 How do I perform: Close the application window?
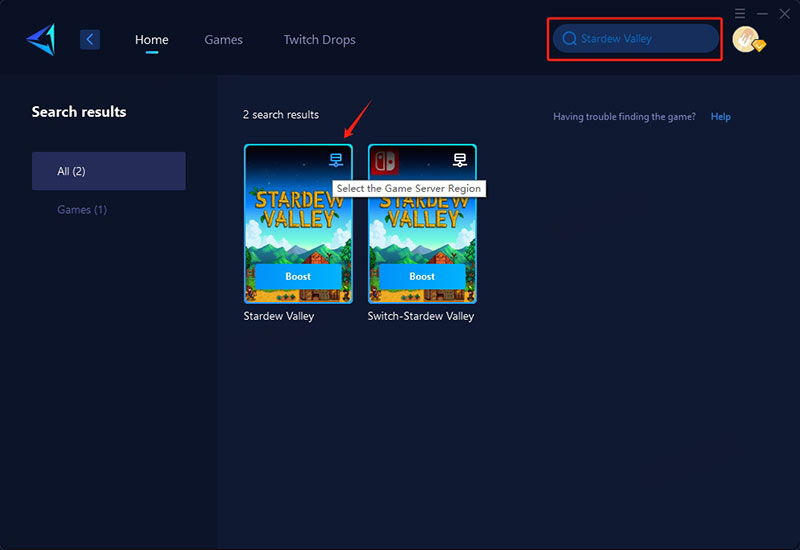pyautogui.click(x=785, y=14)
